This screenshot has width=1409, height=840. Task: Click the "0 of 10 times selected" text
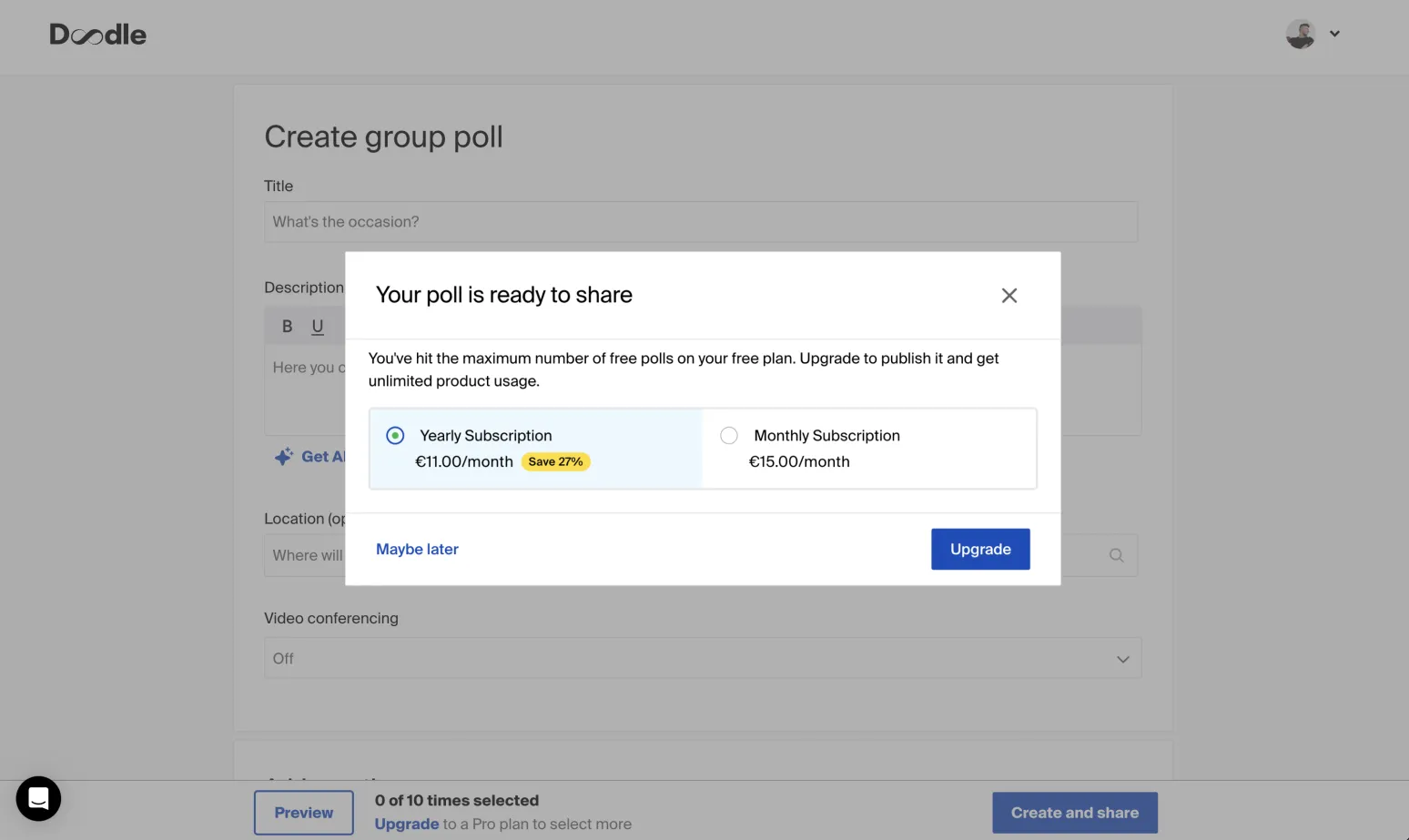(457, 800)
